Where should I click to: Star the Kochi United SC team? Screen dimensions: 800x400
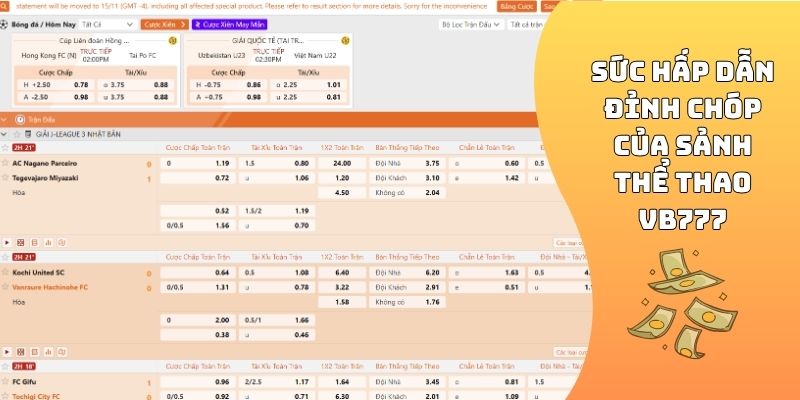tap(7, 272)
